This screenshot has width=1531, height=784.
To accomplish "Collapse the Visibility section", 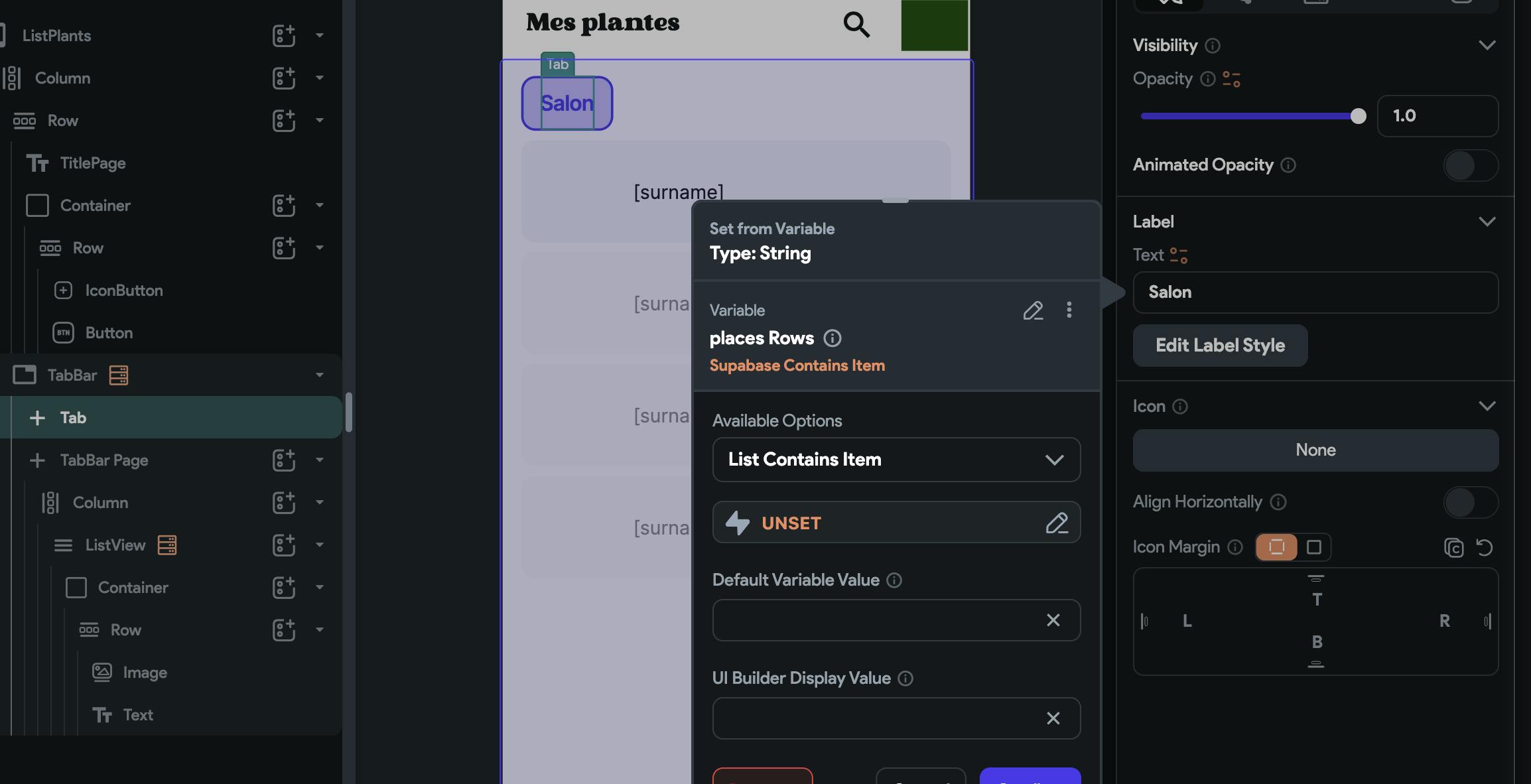I will [x=1487, y=45].
